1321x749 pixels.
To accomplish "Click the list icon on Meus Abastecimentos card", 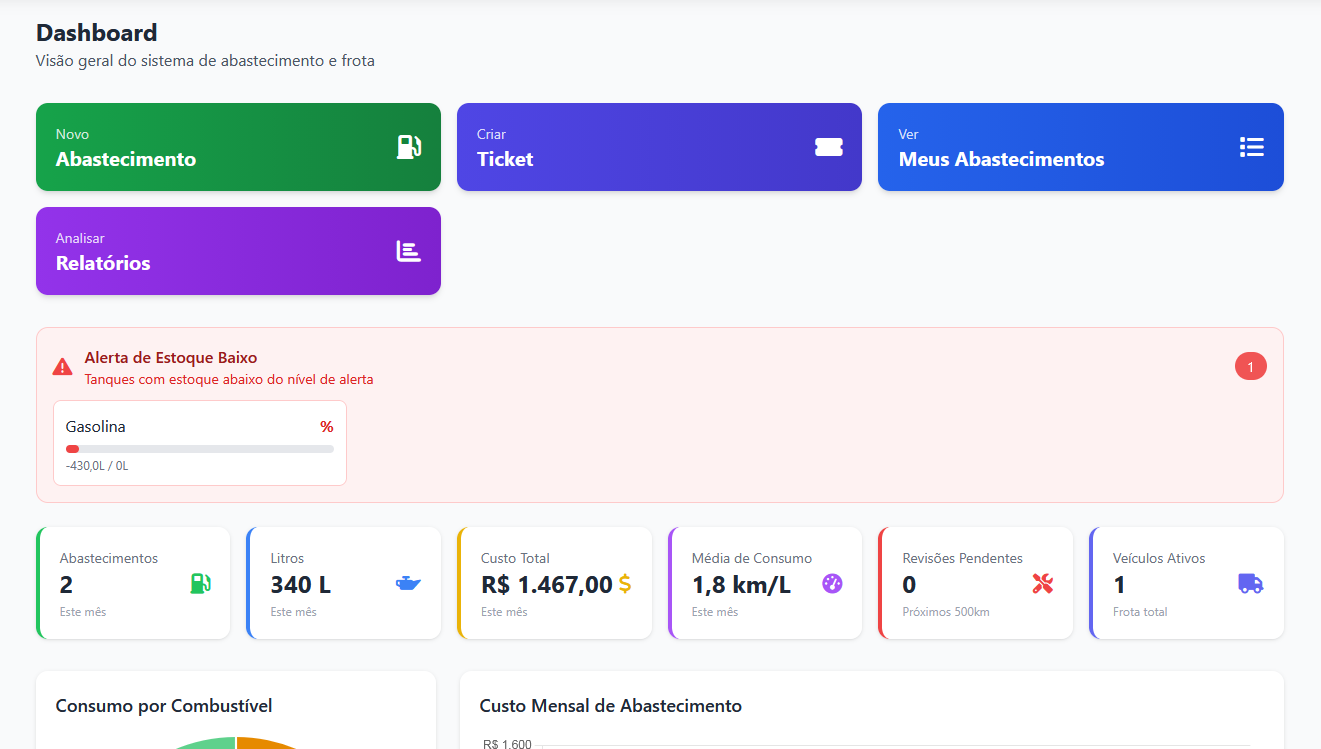I will pos(1251,147).
